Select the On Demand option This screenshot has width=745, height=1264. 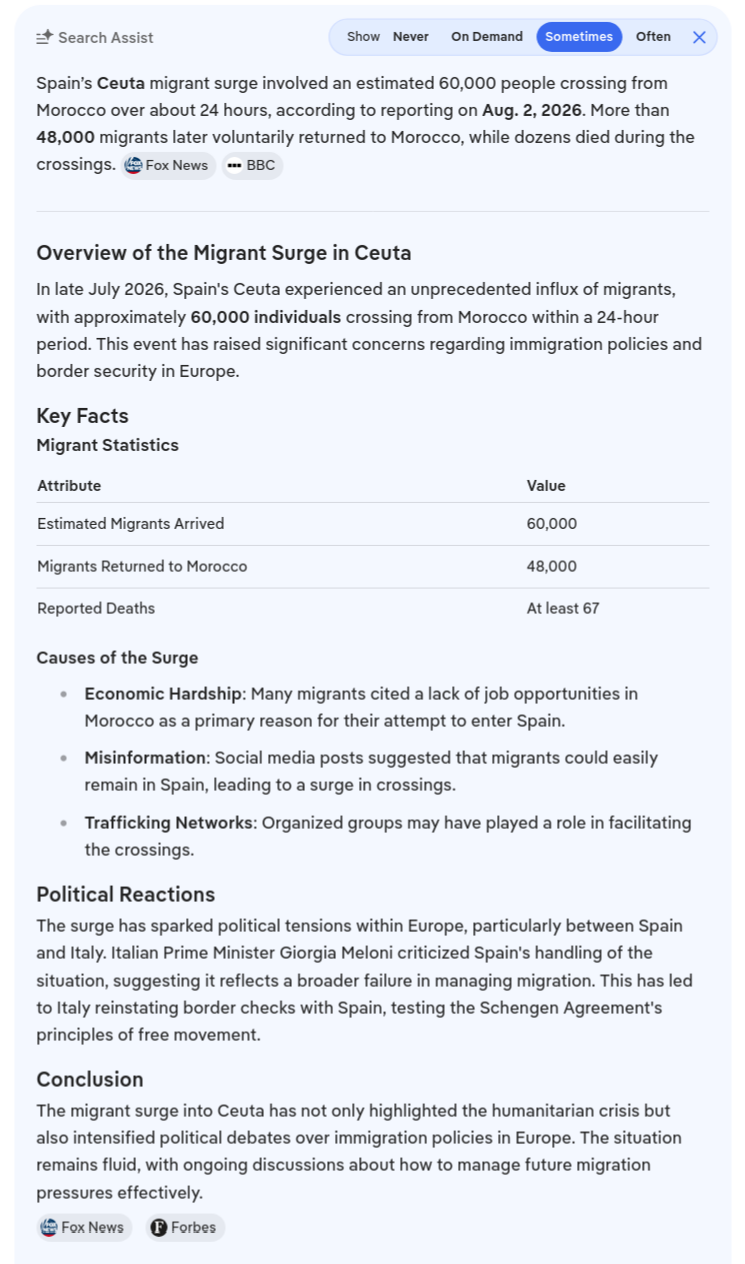487,37
